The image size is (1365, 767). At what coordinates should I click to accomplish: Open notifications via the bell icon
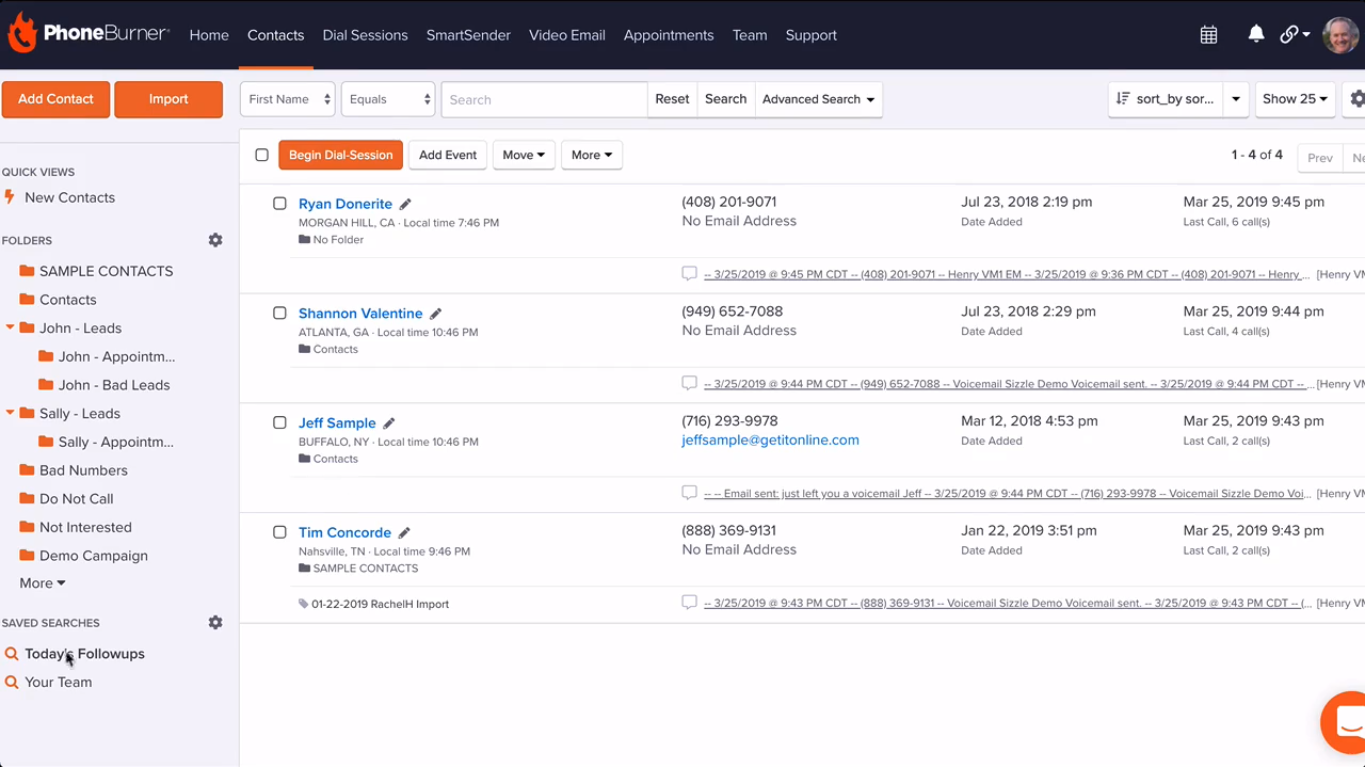point(1255,34)
